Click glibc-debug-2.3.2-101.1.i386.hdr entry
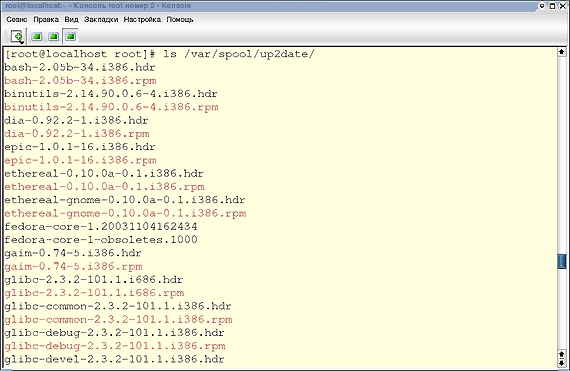570x371 pixels. pyautogui.click(x=115, y=332)
